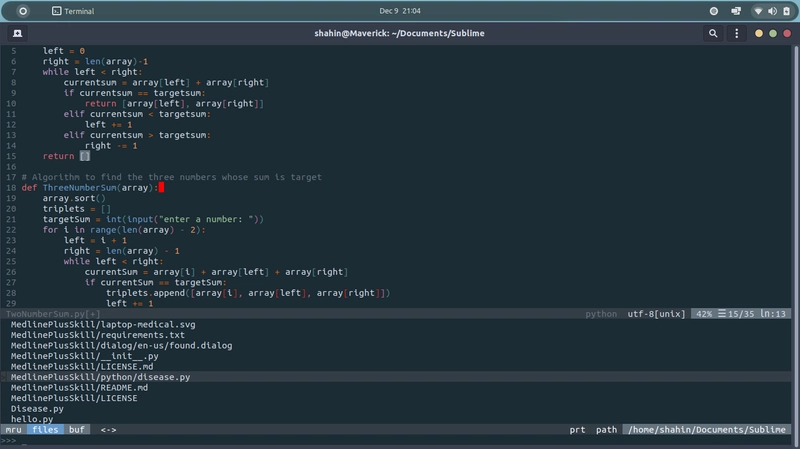
Task: Click the volume speaker icon
Action: click(772, 11)
